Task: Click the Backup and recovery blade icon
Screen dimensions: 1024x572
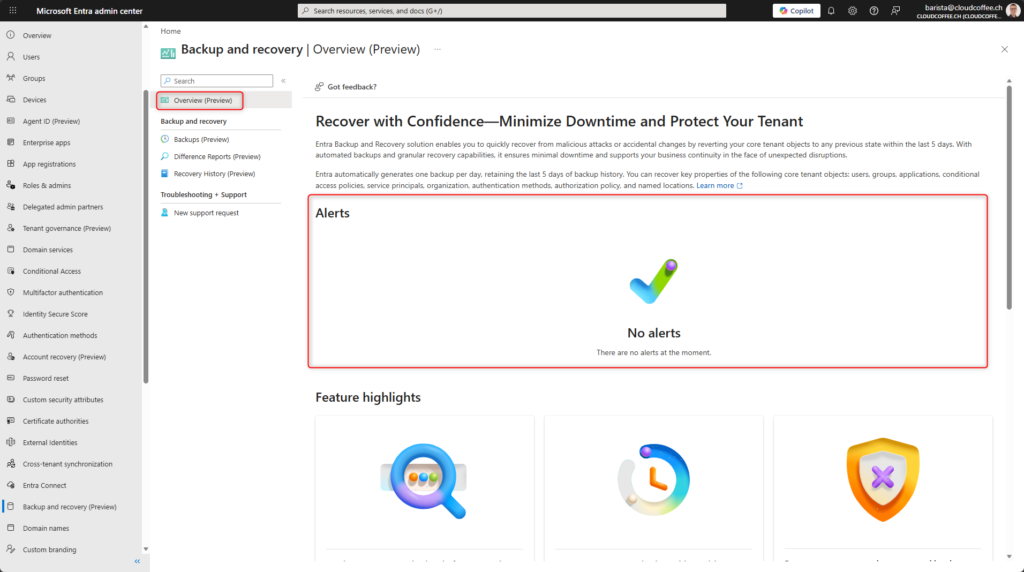Action: 168,52
